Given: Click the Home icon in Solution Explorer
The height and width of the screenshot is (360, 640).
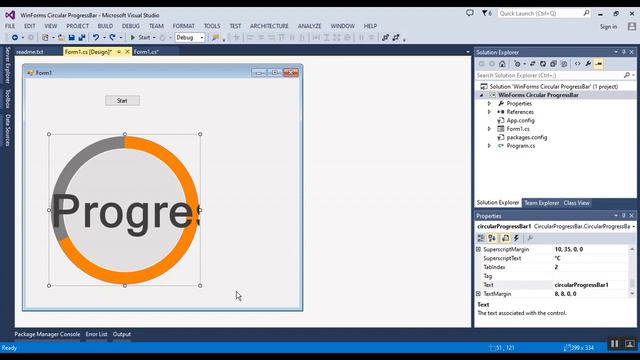Looking at the screenshot, I should 502,64.
